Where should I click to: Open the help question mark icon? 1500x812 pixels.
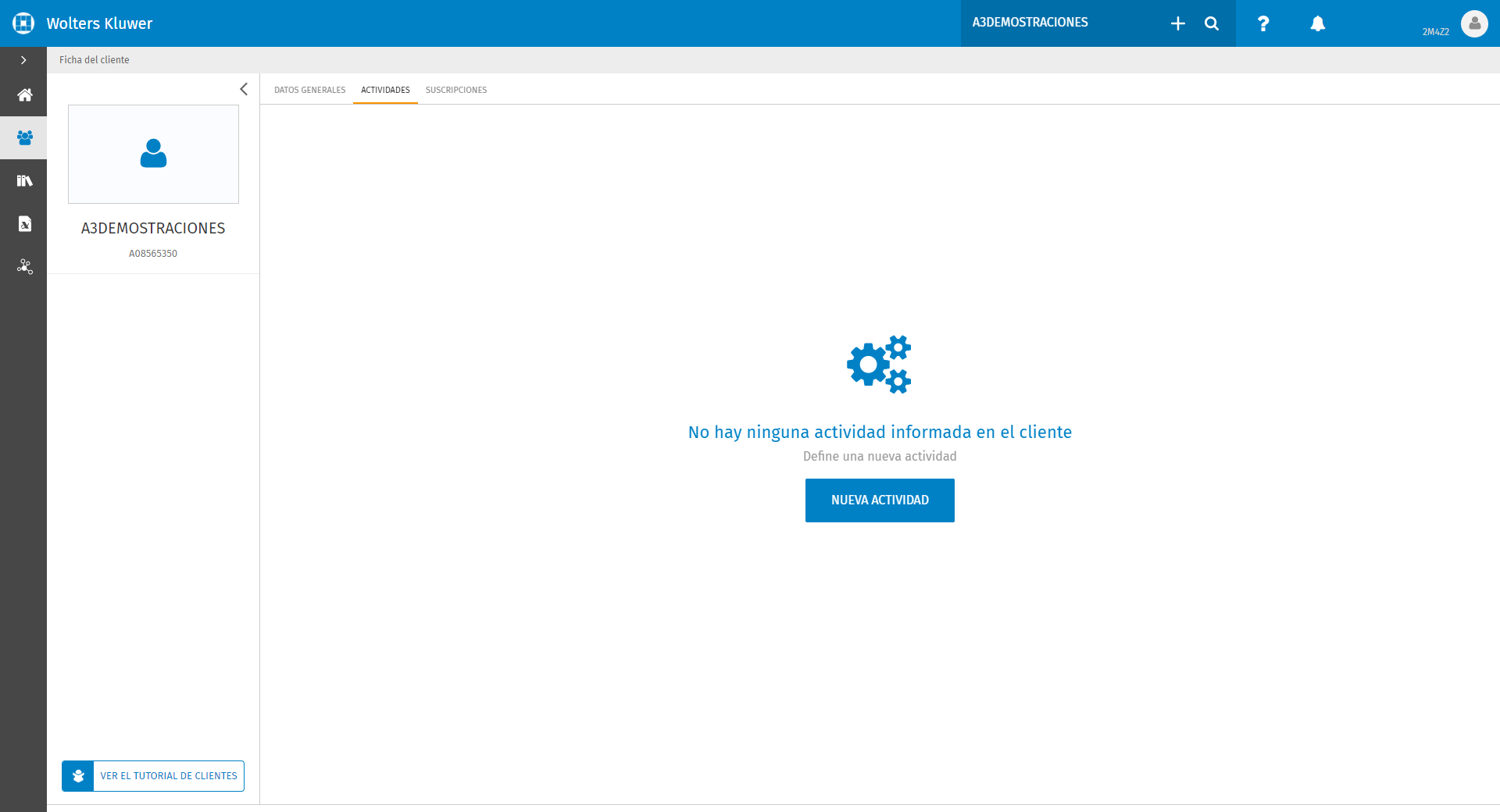pyautogui.click(x=1263, y=24)
